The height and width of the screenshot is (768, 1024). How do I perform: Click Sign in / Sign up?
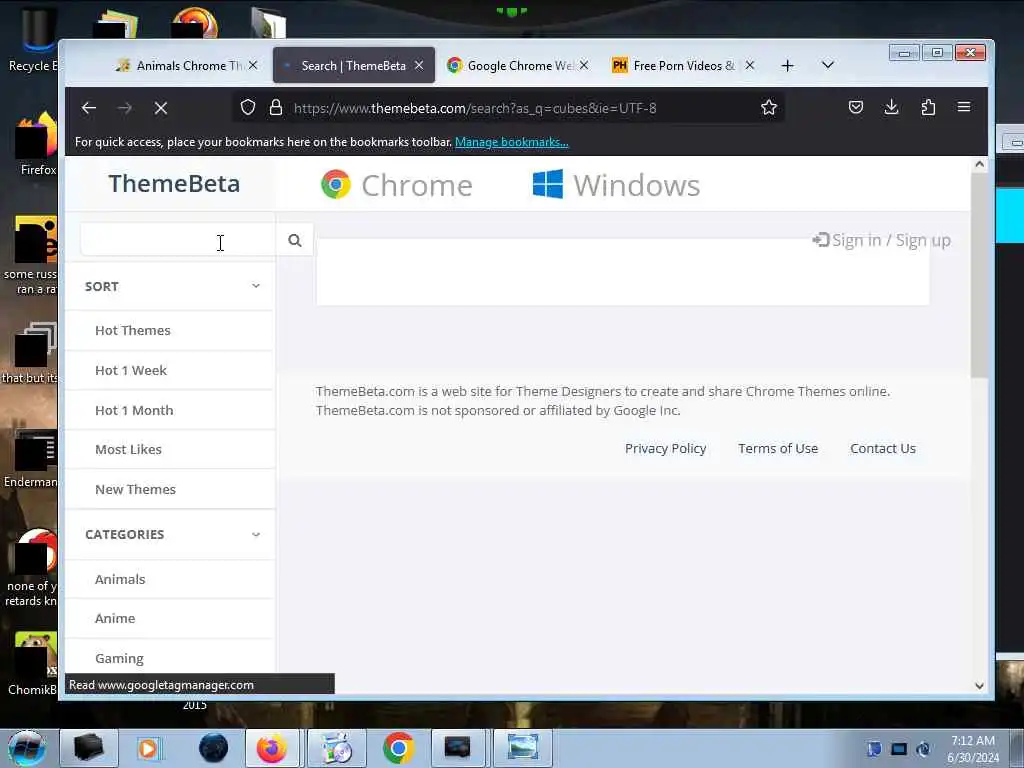point(882,240)
